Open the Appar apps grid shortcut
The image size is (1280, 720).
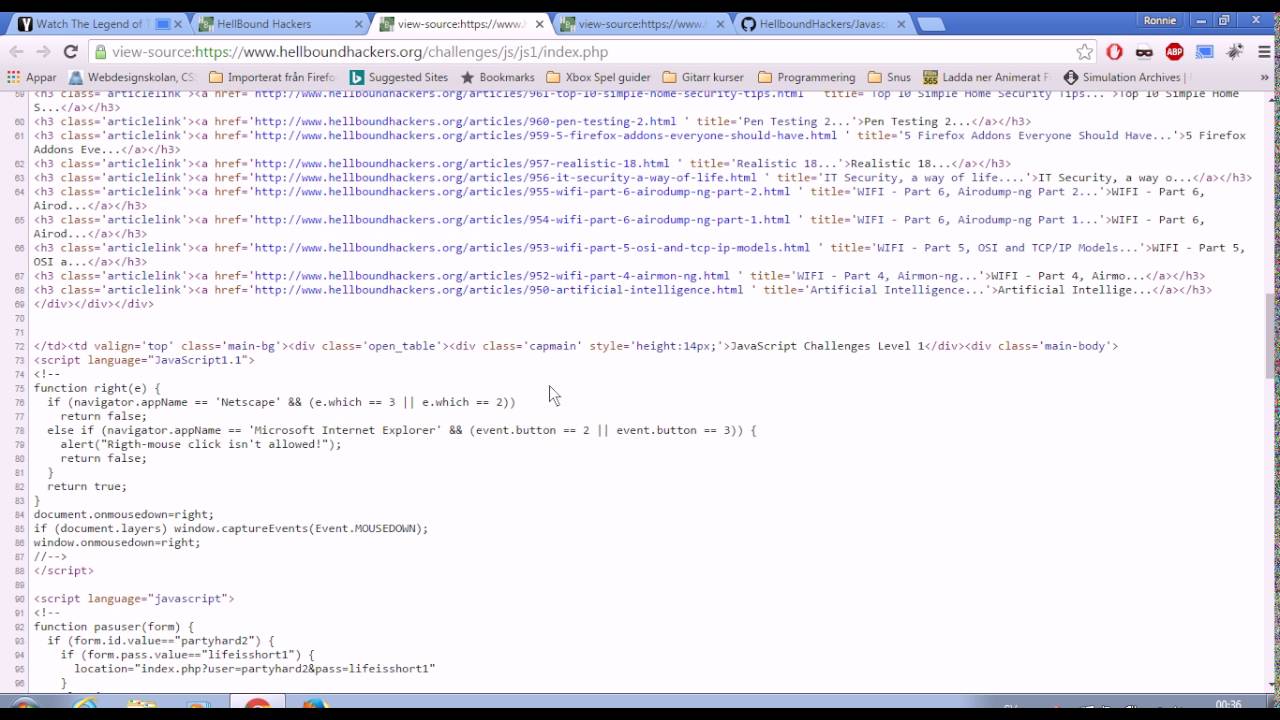click(x=32, y=77)
